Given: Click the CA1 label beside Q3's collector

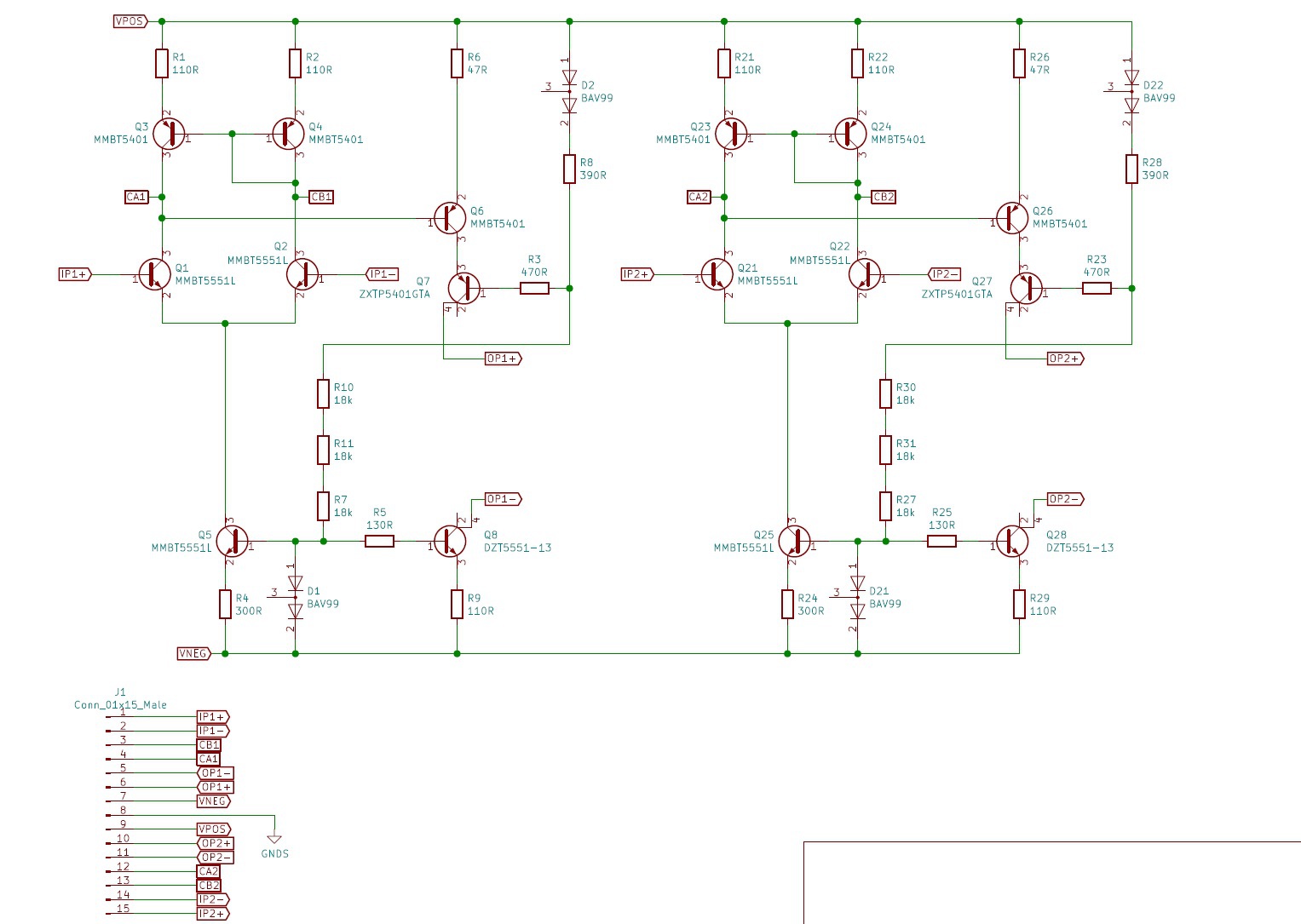Looking at the screenshot, I should tap(136, 197).
